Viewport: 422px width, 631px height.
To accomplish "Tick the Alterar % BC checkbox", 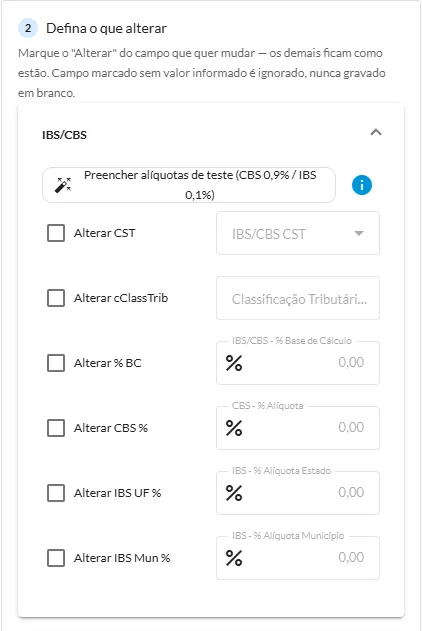I will click(x=56, y=363).
